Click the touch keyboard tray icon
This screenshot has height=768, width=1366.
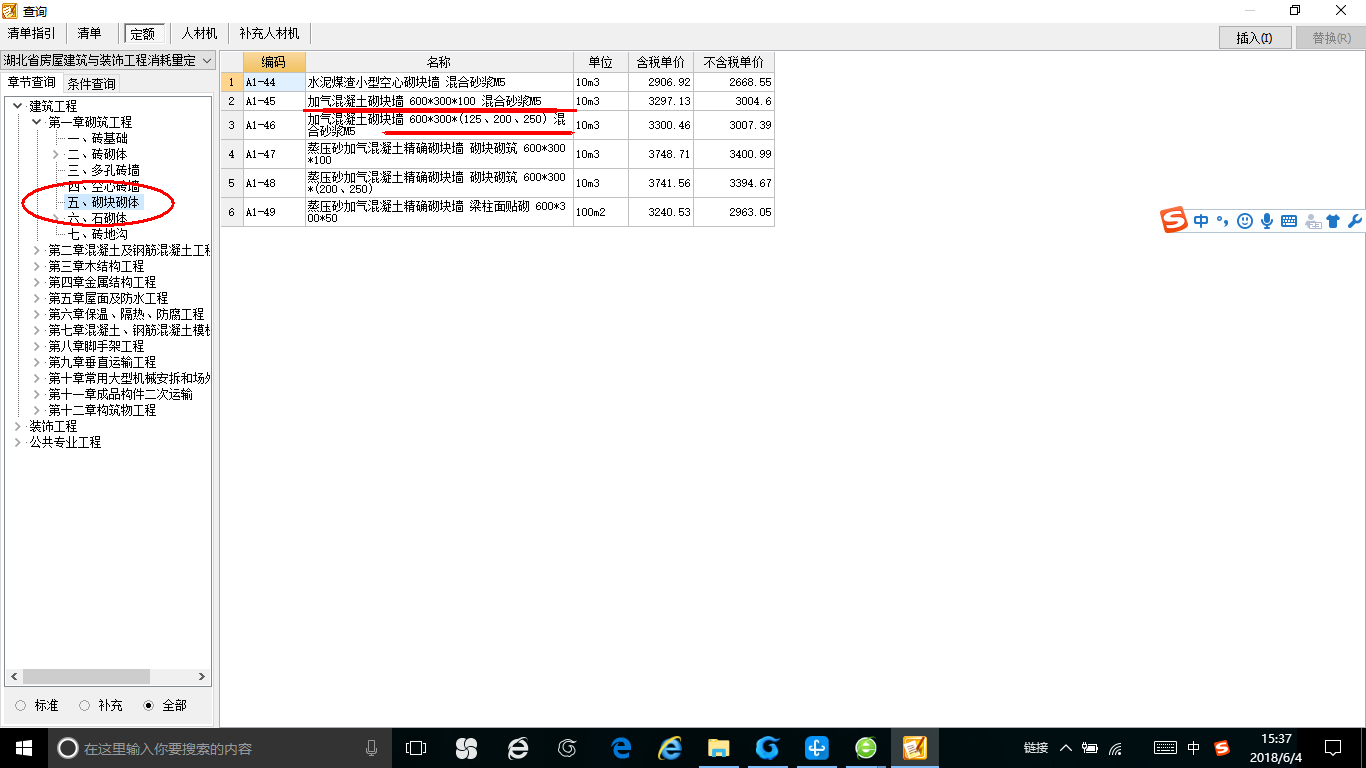click(x=1165, y=748)
